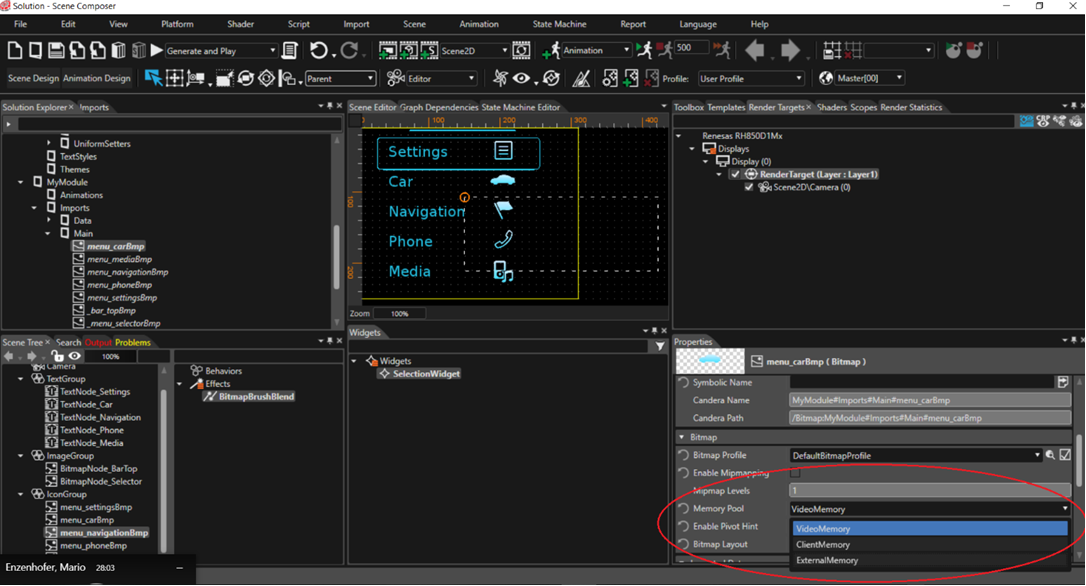Click the back navigation arrow in the toolbar
This screenshot has height=586, width=1086.
click(x=754, y=50)
